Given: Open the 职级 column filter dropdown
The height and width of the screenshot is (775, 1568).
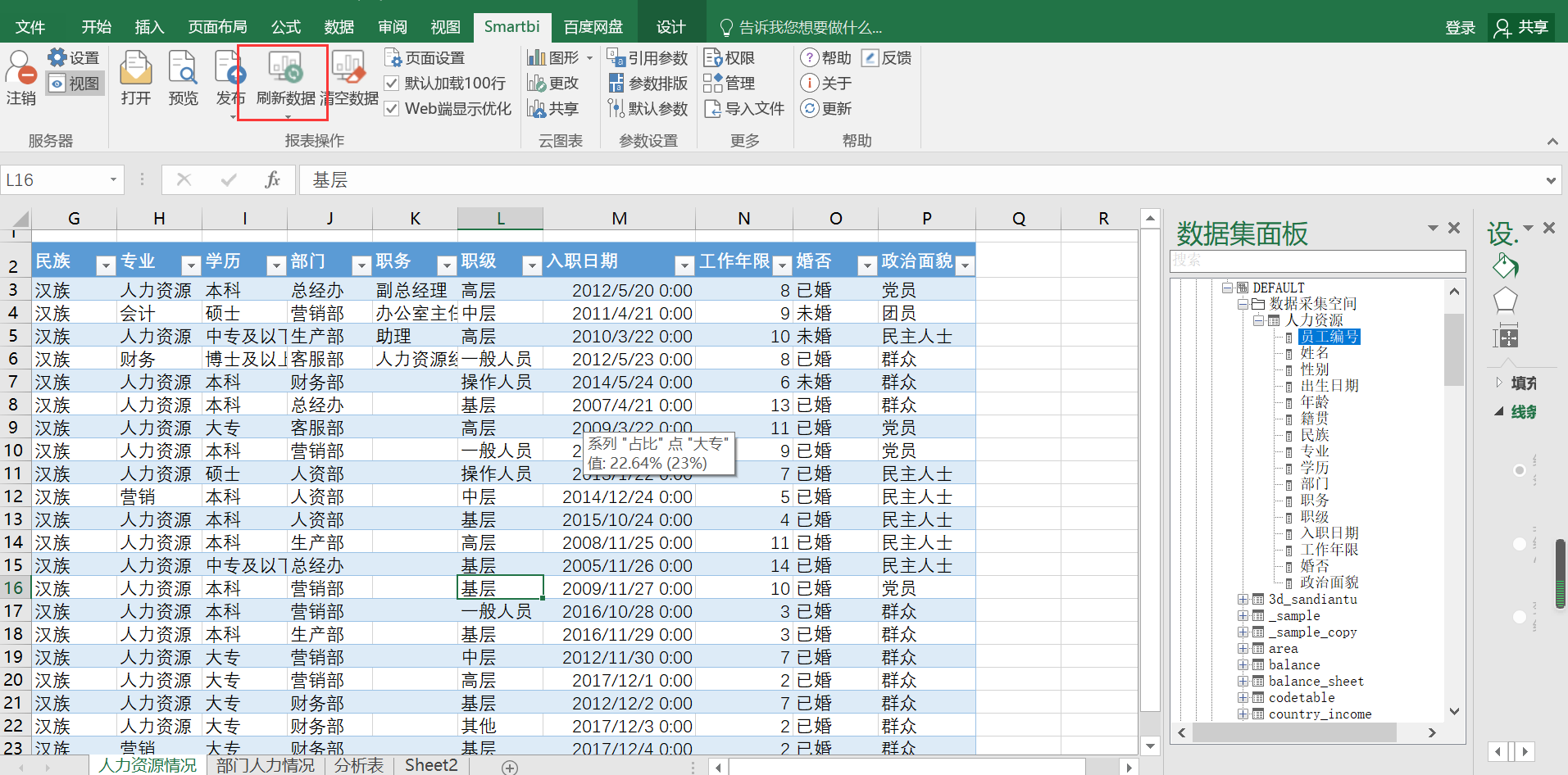Looking at the screenshot, I should (x=532, y=265).
